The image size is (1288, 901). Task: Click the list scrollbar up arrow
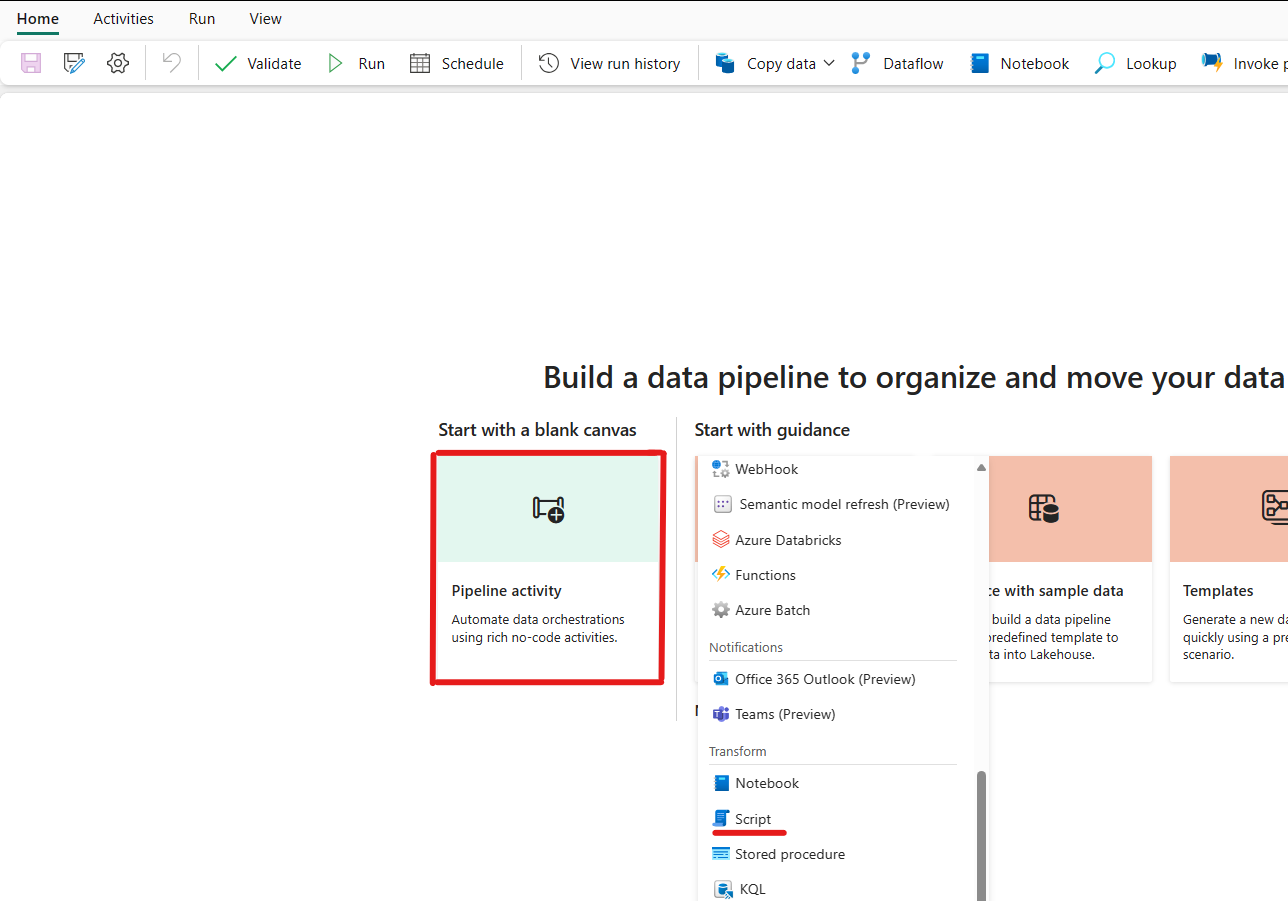coord(981,467)
